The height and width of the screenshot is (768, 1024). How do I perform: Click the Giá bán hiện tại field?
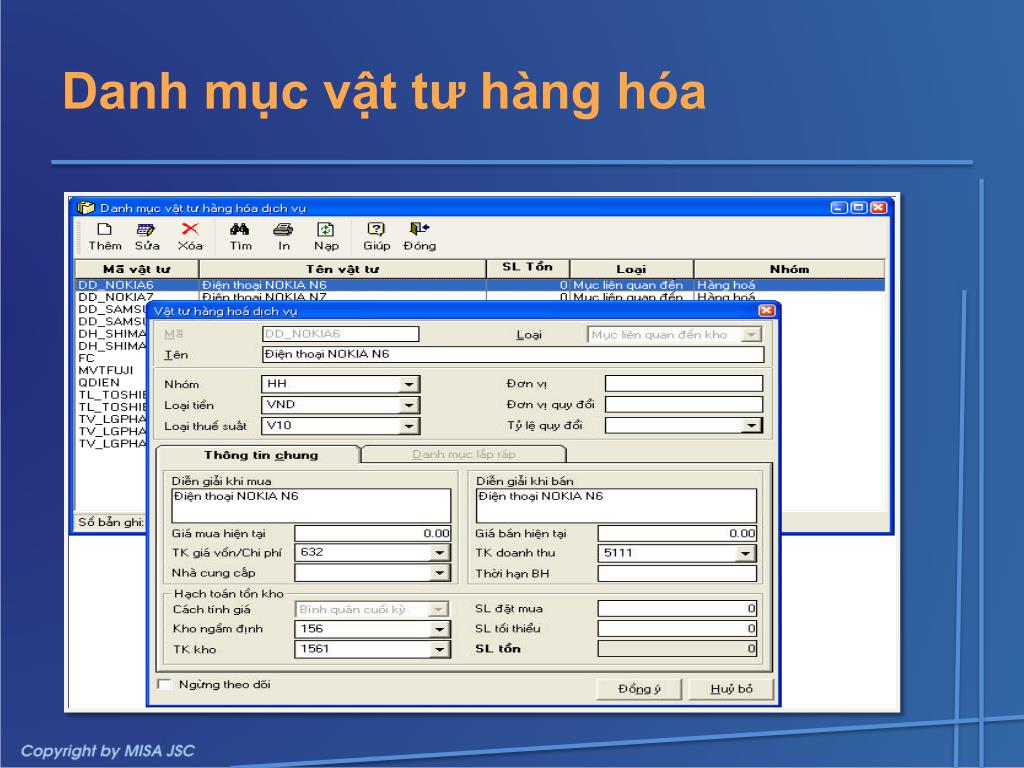click(677, 533)
